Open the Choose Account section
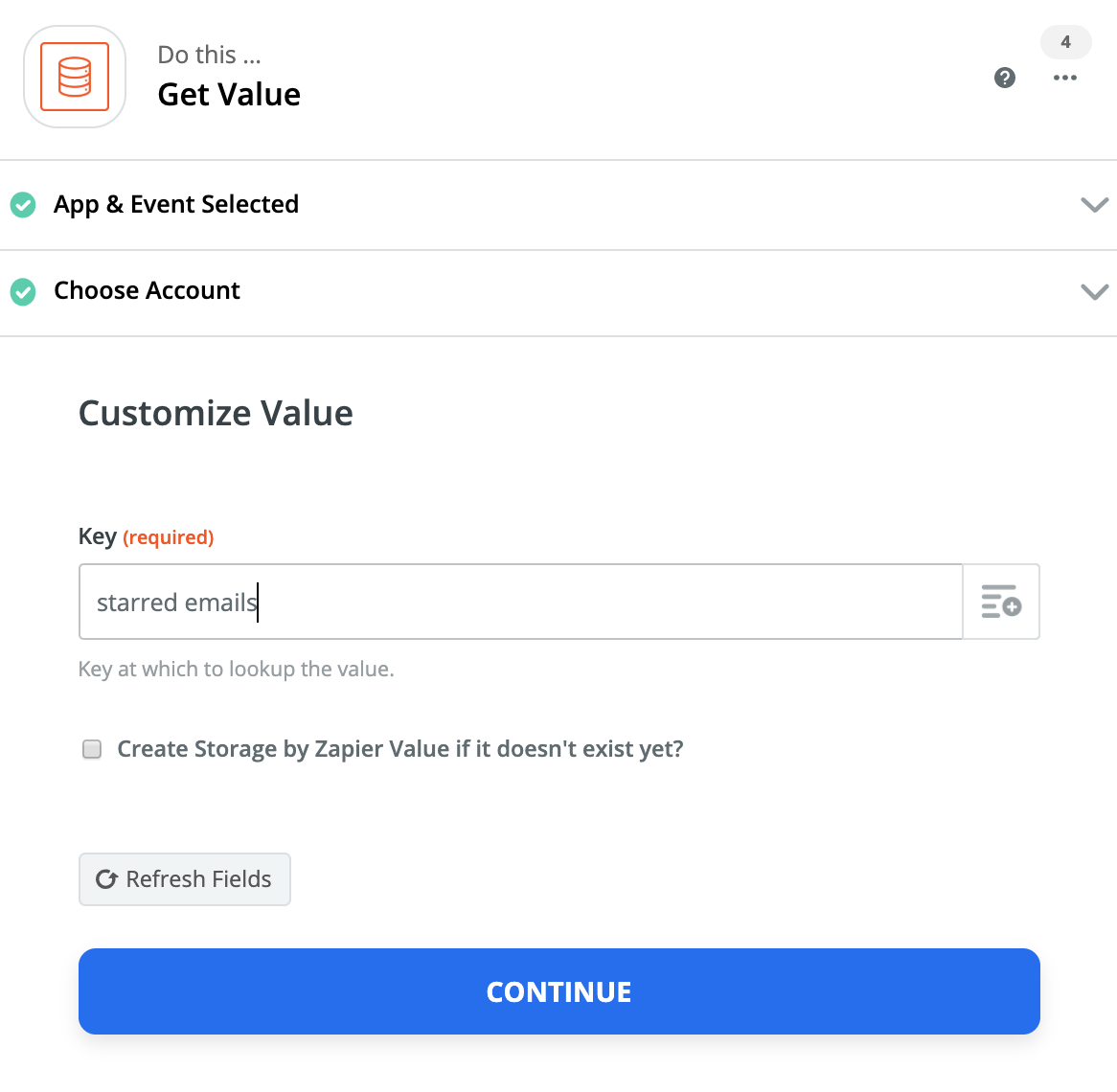The width and height of the screenshot is (1117, 1092). (147, 291)
